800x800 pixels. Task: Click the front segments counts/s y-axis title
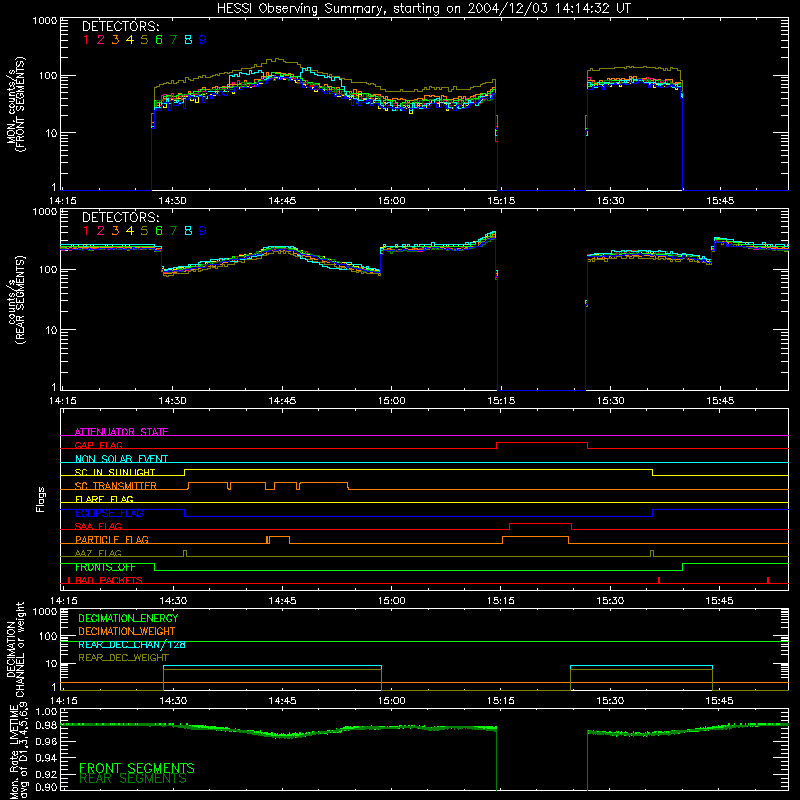tap(16, 104)
